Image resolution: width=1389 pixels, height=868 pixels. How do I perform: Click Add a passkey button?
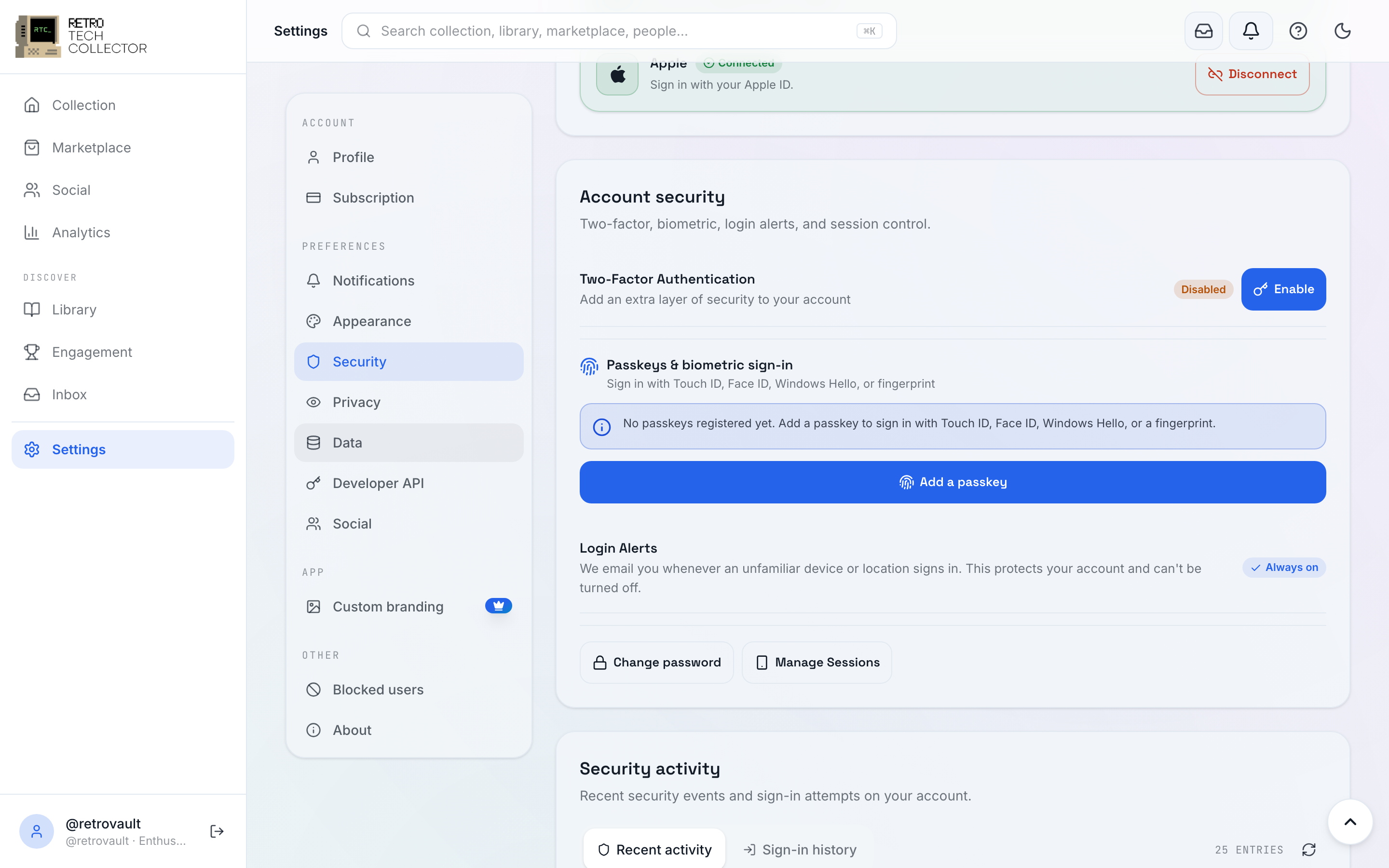pyautogui.click(x=952, y=482)
